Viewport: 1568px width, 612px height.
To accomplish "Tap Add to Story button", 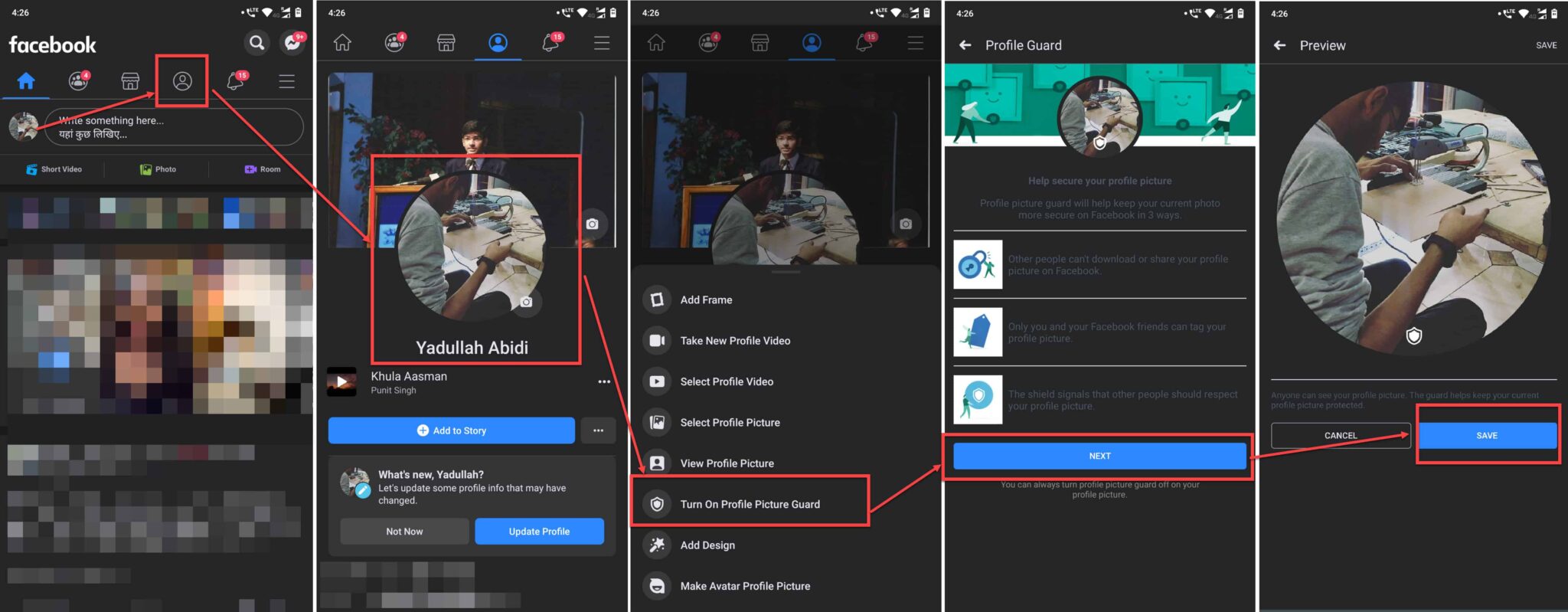I will (452, 430).
